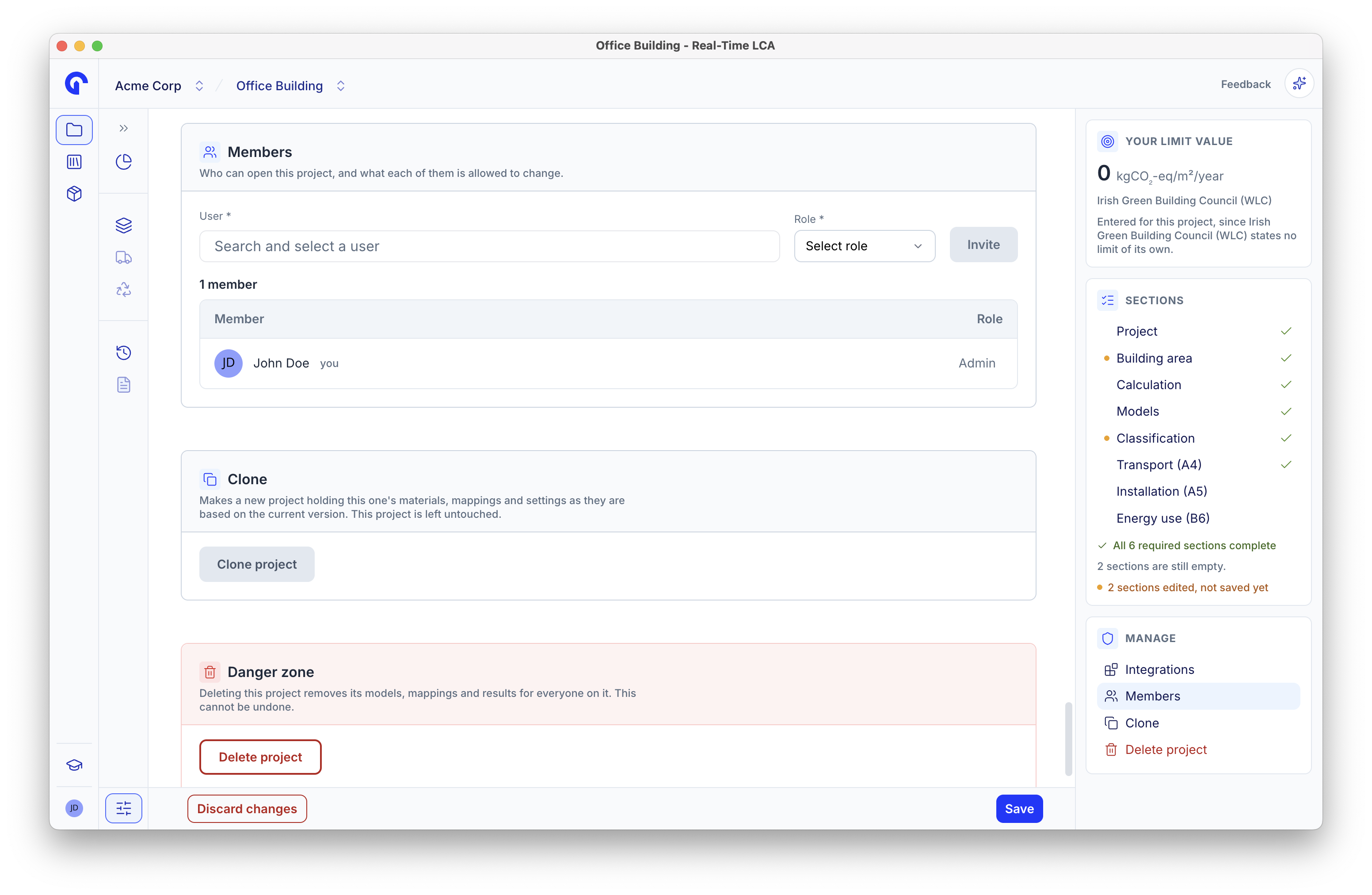The image size is (1372, 895).
Task: Open the recycle icon in sidebar
Action: click(x=123, y=290)
